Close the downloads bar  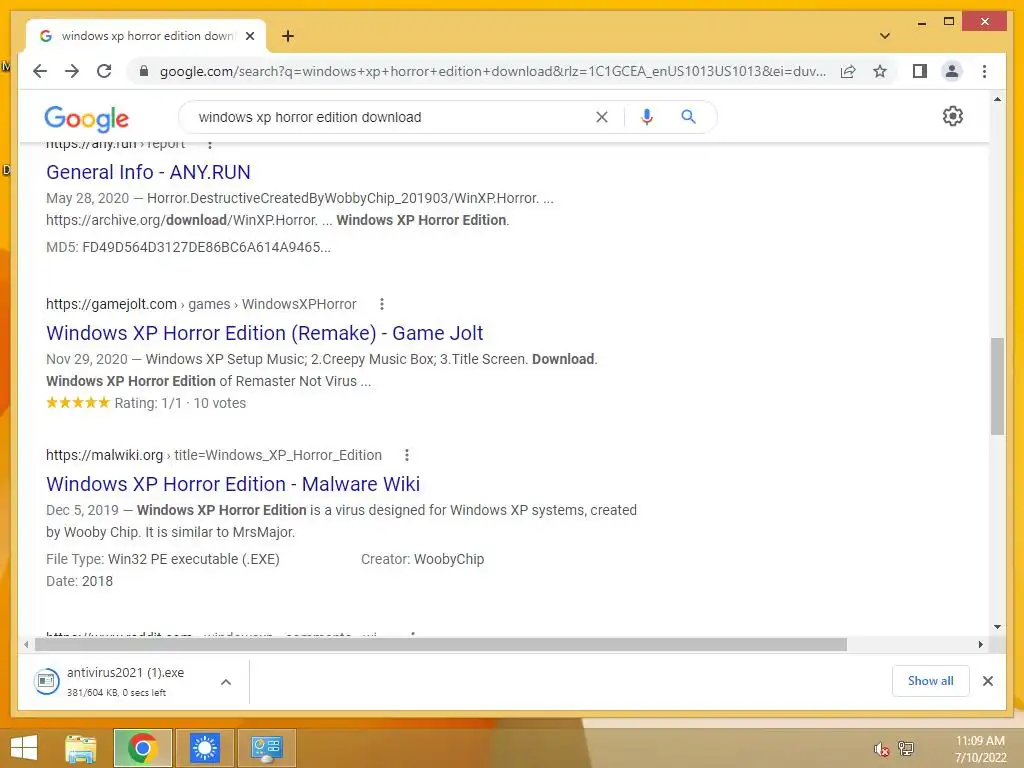click(x=987, y=681)
